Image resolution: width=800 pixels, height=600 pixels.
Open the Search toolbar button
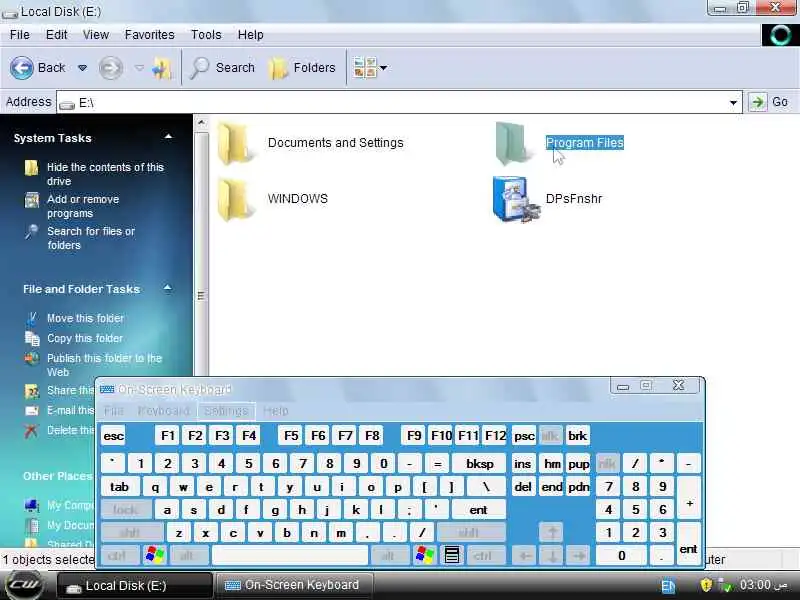[222, 68]
